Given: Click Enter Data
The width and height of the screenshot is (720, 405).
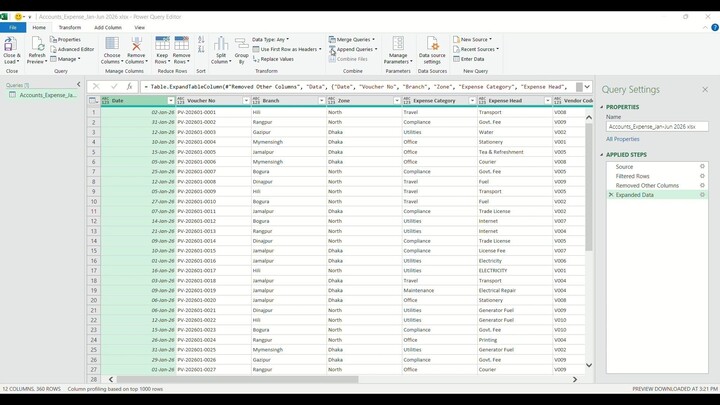Looking at the screenshot, I should [468, 59].
